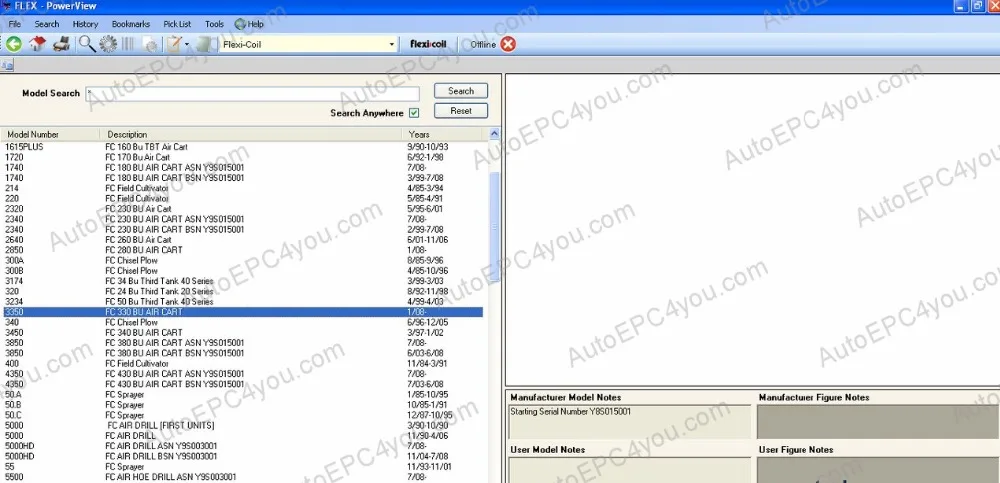1000x483 pixels.
Task: Click the Reset button
Action: pyautogui.click(x=461, y=110)
